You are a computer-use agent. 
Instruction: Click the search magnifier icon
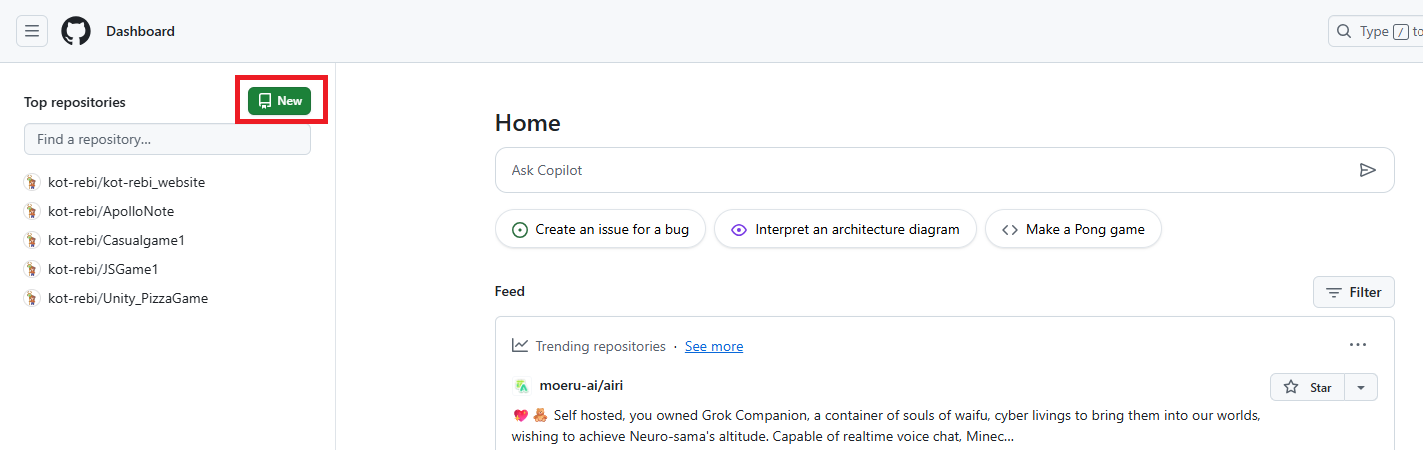point(1344,31)
